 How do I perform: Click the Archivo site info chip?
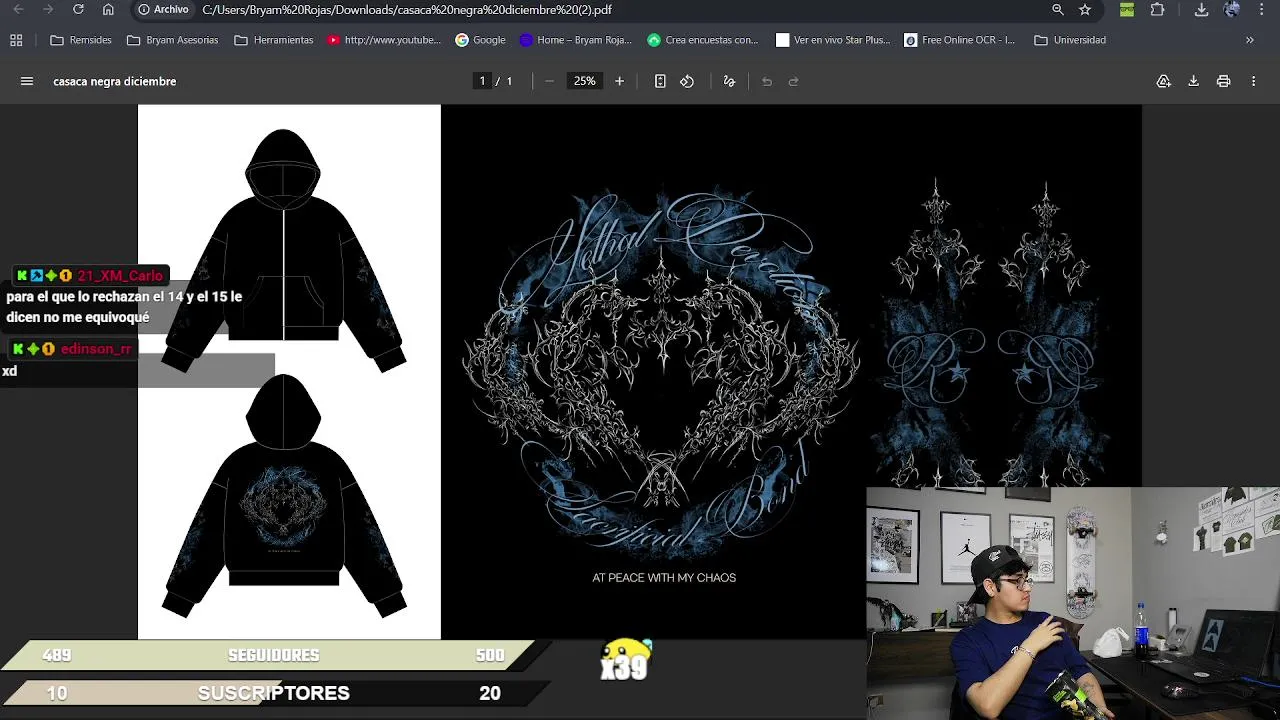click(x=163, y=9)
